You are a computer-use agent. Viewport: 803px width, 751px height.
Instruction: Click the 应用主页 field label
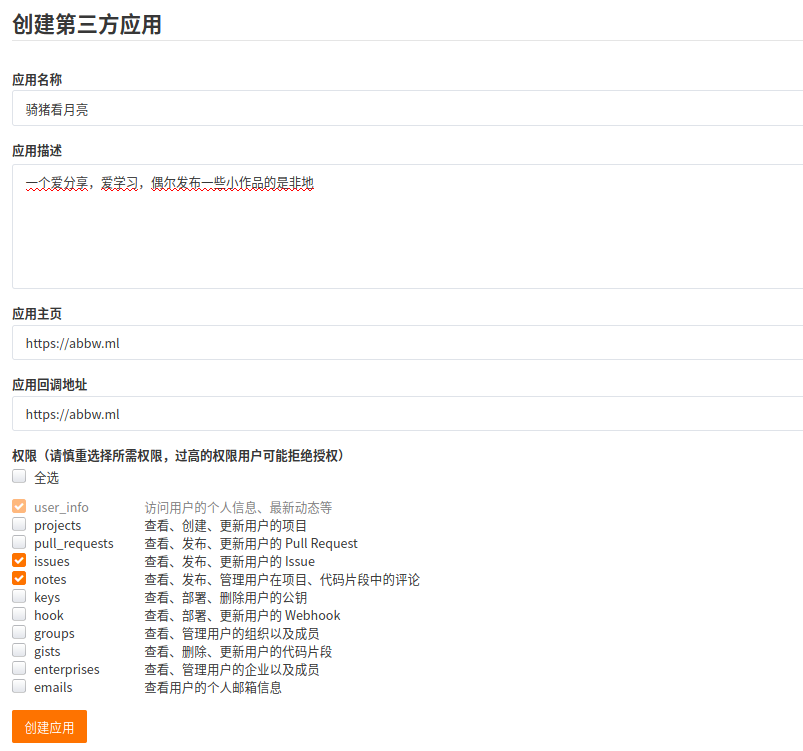[37, 314]
